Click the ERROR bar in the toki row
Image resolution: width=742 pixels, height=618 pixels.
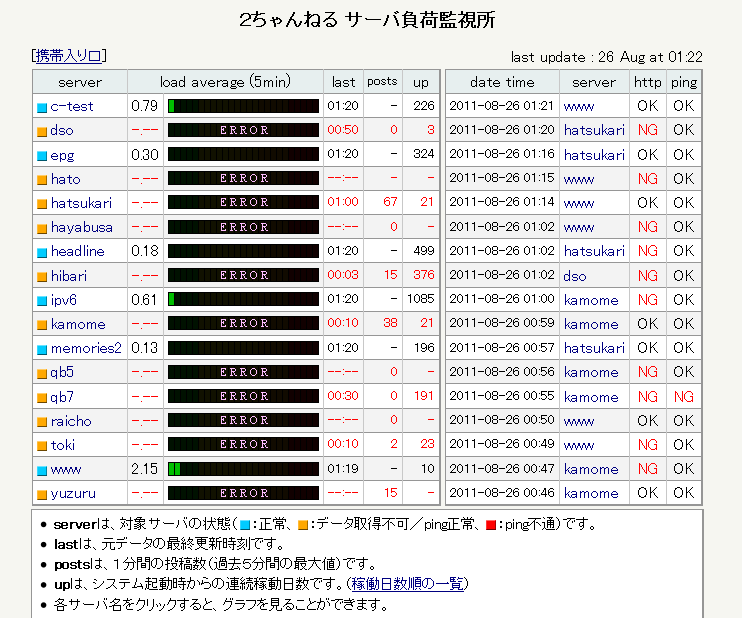[x=243, y=444]
